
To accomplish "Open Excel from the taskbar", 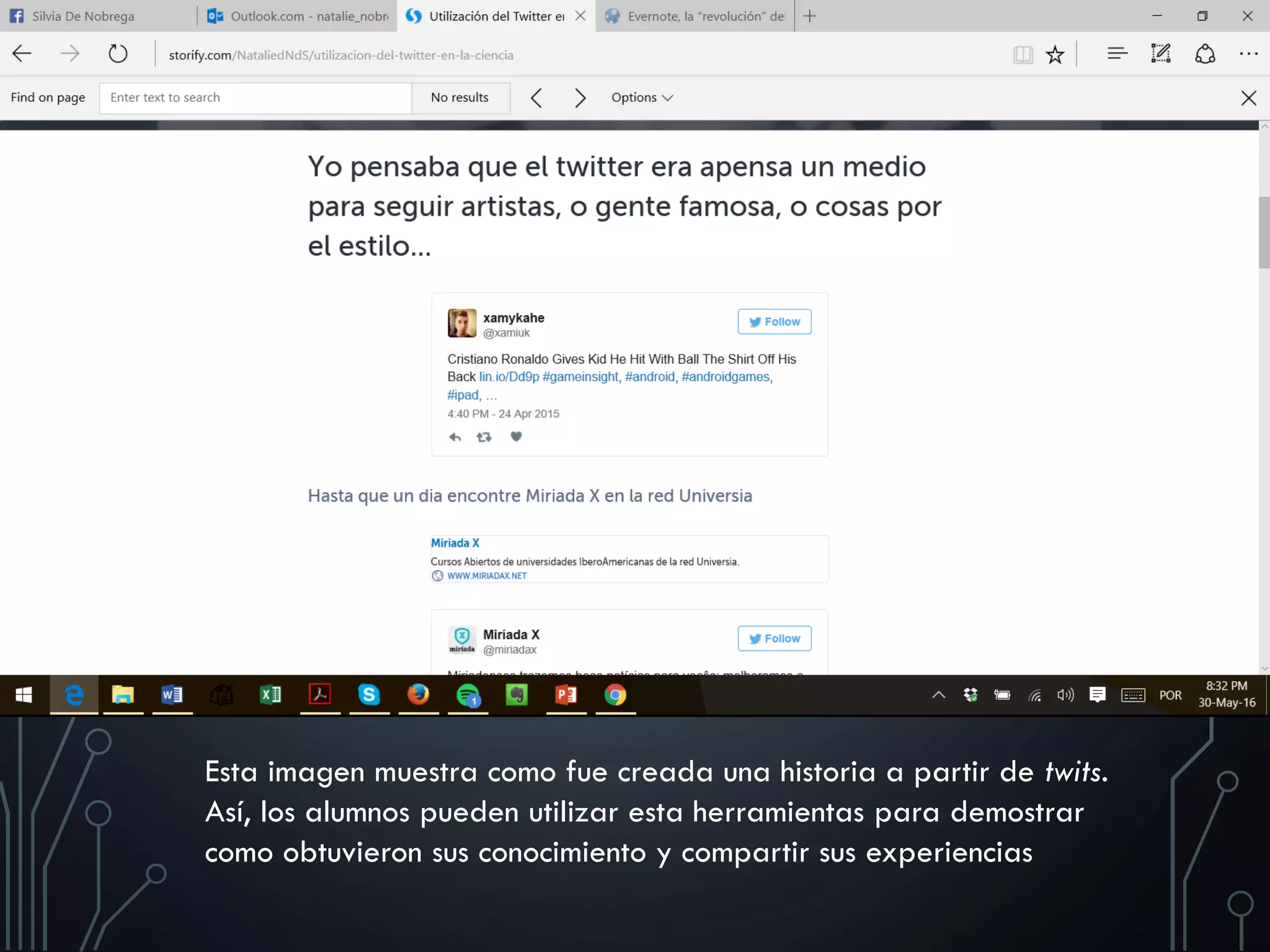I will 270,695.
